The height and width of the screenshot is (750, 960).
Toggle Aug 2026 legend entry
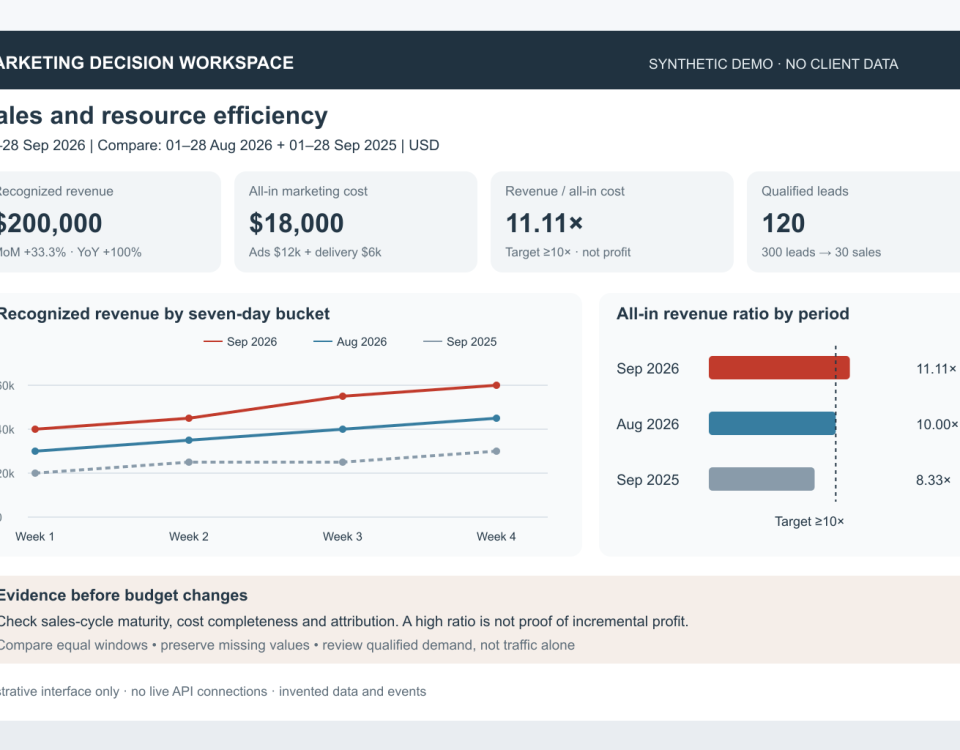click(350, 342)
